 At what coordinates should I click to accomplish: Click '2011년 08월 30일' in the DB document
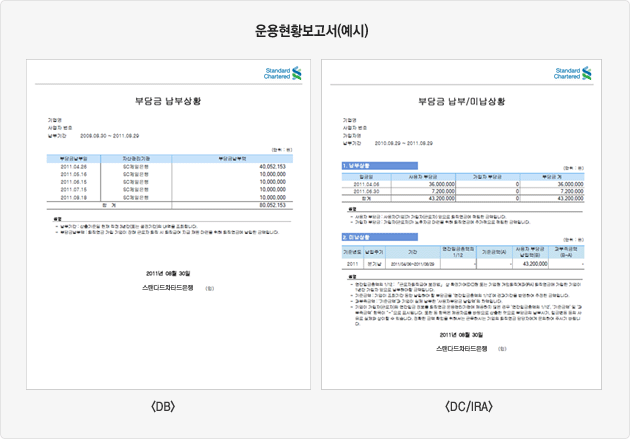pyautogui.click(x=168, y=274)
